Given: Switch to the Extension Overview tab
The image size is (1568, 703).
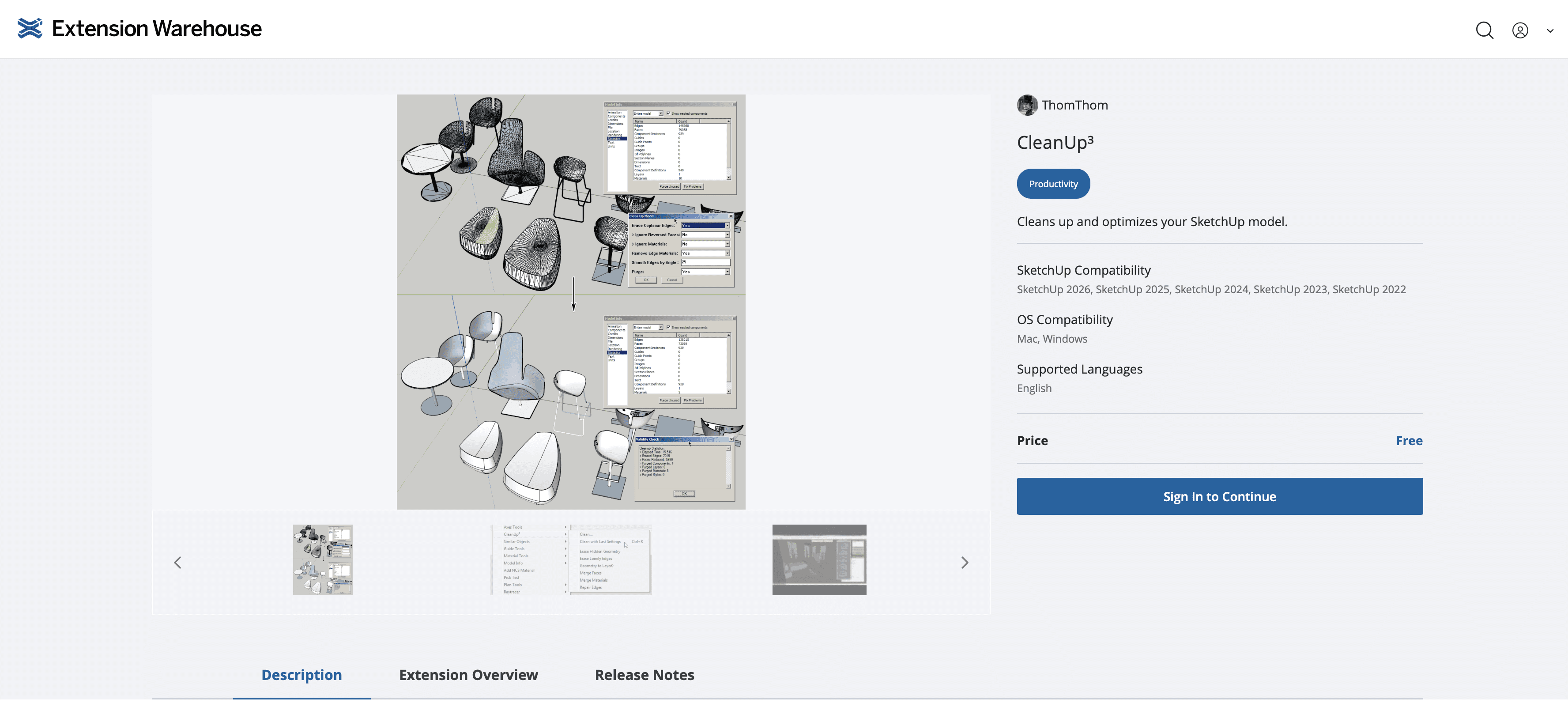Looking at the screenshot, I should 468,675.
